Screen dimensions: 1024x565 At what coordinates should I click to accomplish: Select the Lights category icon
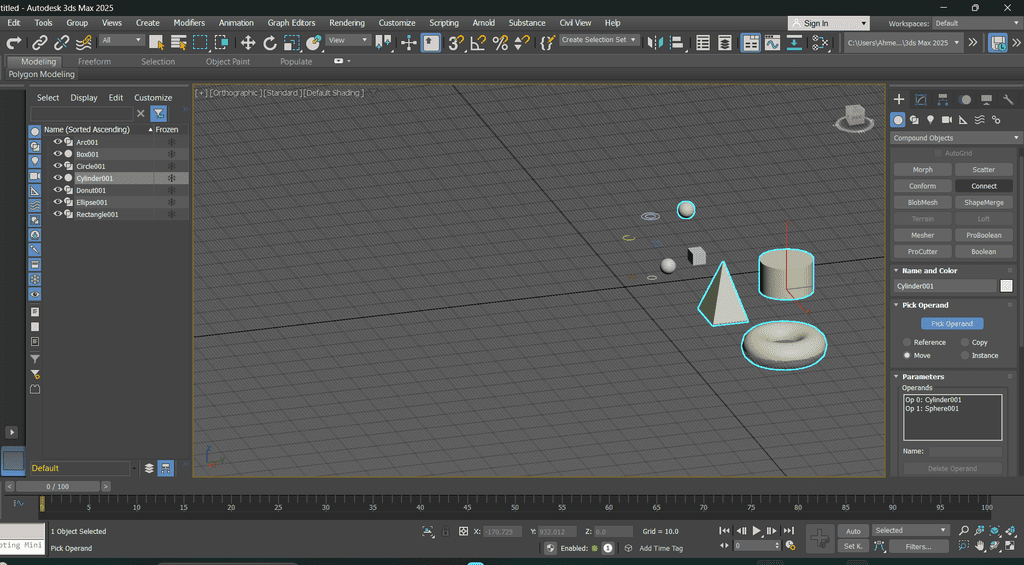[x=930, y=120]
